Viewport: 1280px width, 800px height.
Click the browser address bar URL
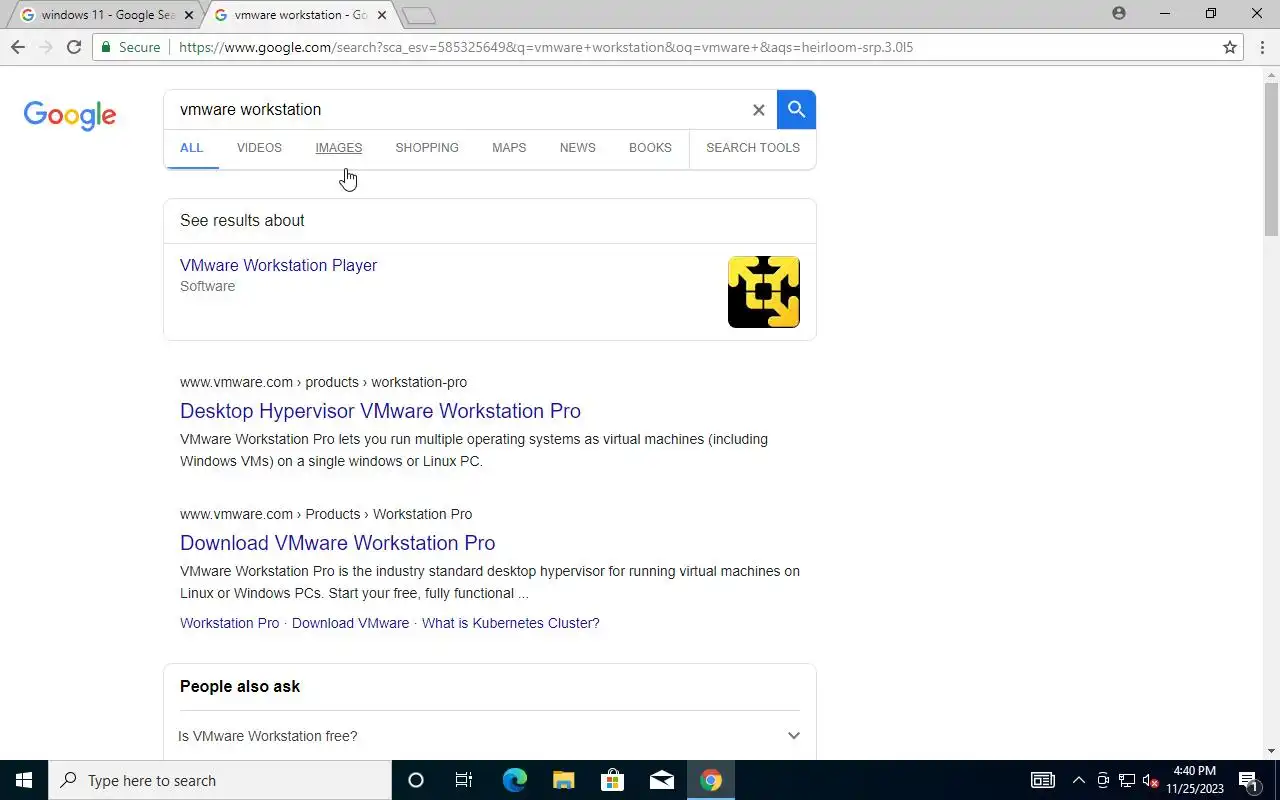coord(545,47)
